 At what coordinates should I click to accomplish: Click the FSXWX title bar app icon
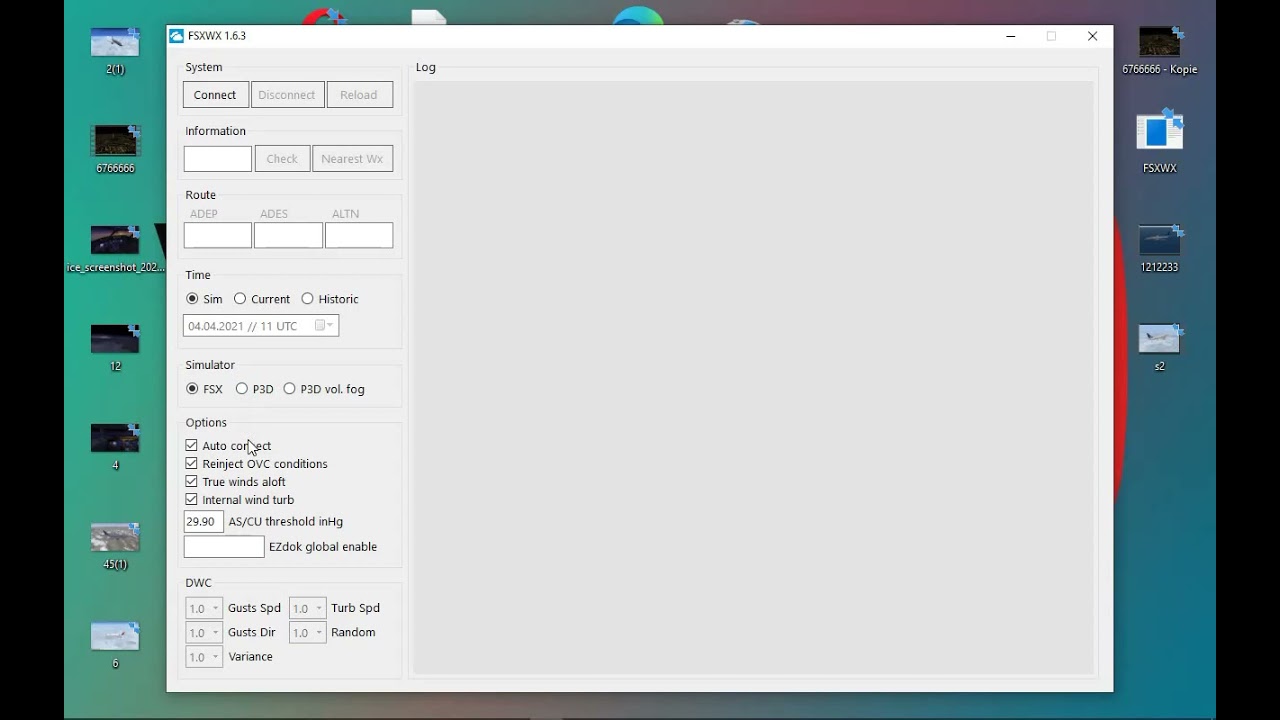(176, 36)
